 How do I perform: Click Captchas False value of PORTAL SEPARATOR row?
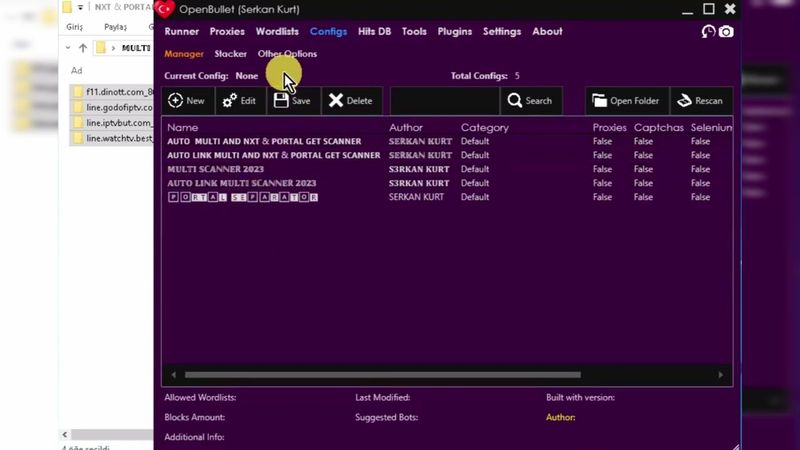coord(643,197)
